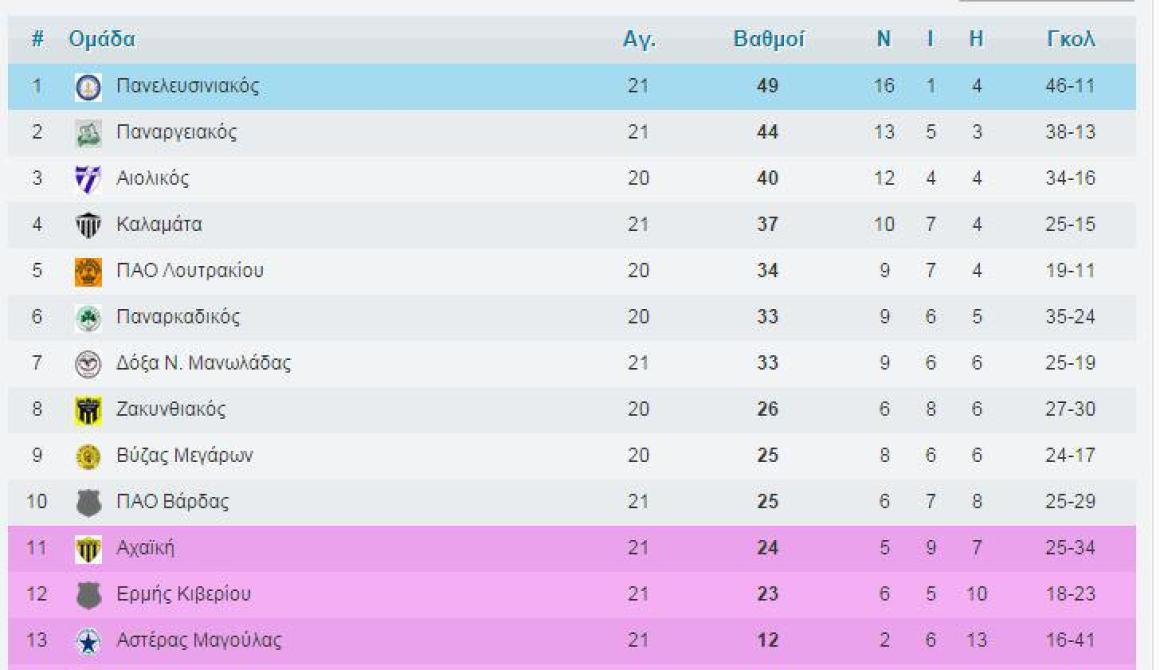Image resolution: width=1160 pixels, height=670 pixels.
Task: Select the highlighted first-place Πανελευσινιακός row
Action: click(572, 87)
